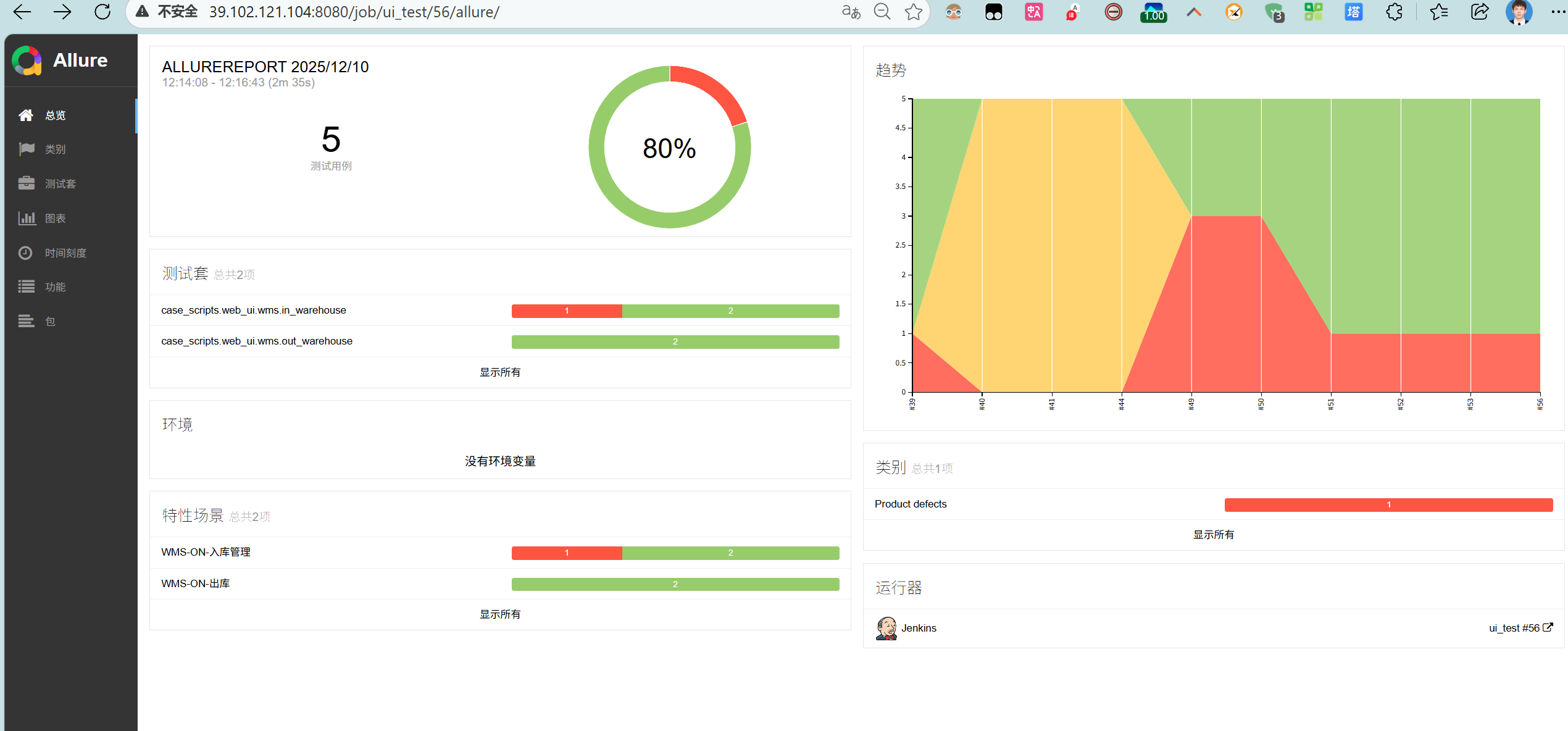Click the browser address bar URL

coord(354,12)
